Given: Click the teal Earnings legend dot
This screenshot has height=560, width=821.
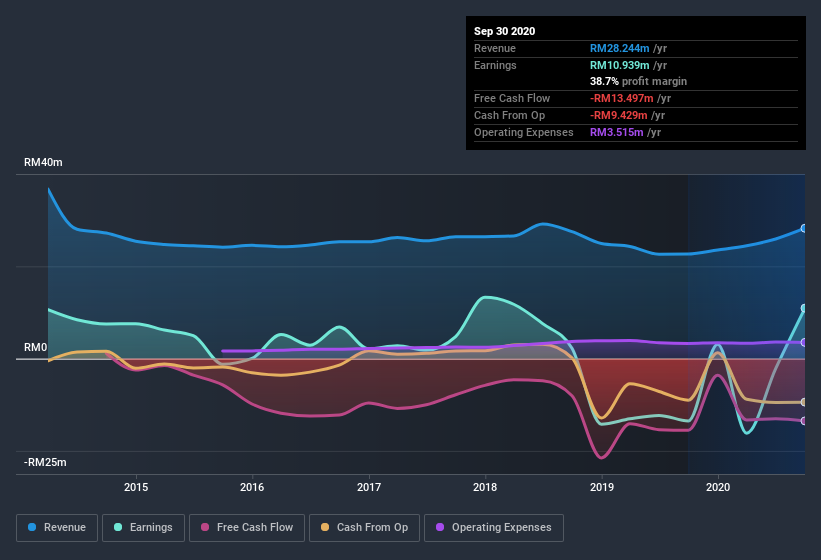Looking at the screenshot, I should [x=118, y=527].
